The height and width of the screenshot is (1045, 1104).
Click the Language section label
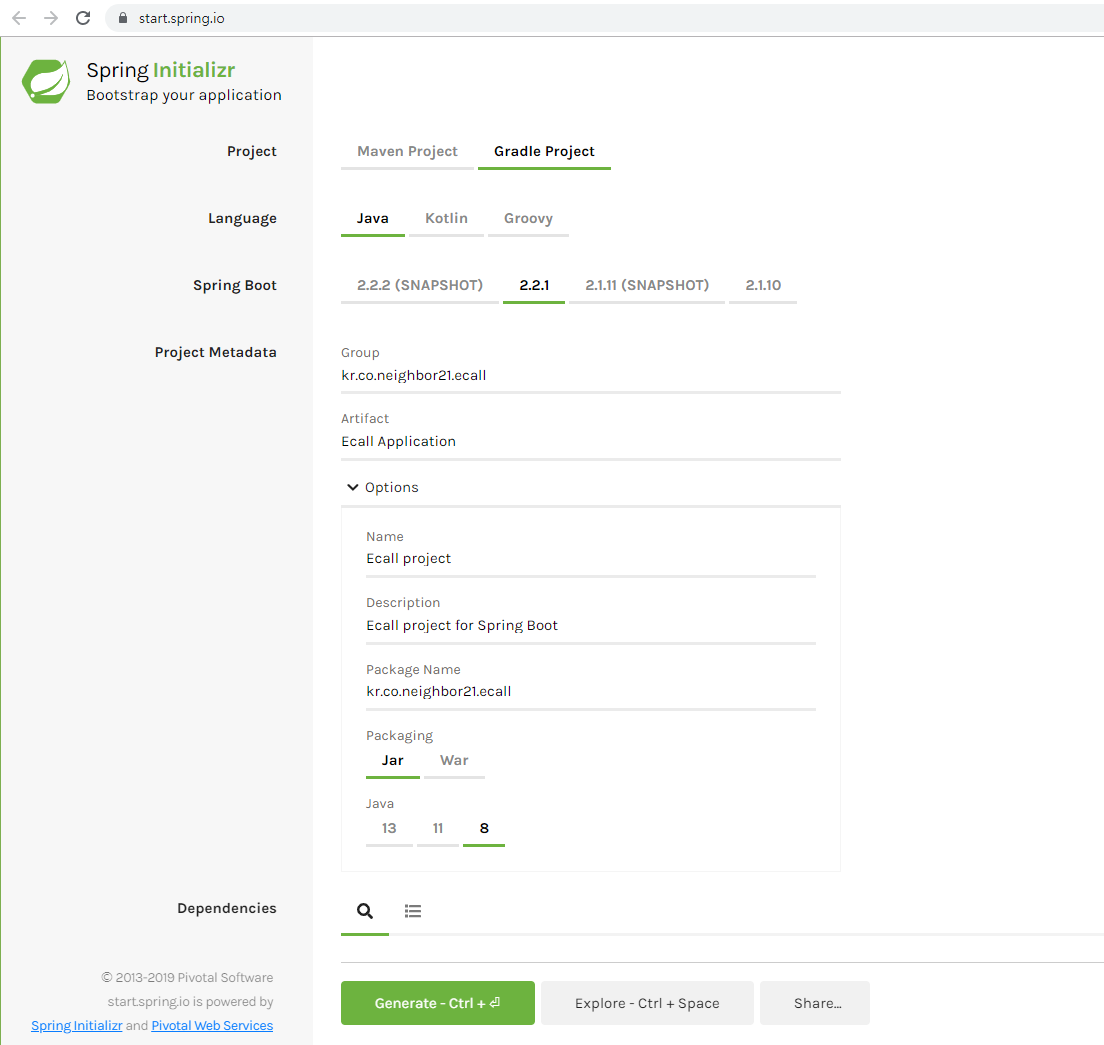242,218
